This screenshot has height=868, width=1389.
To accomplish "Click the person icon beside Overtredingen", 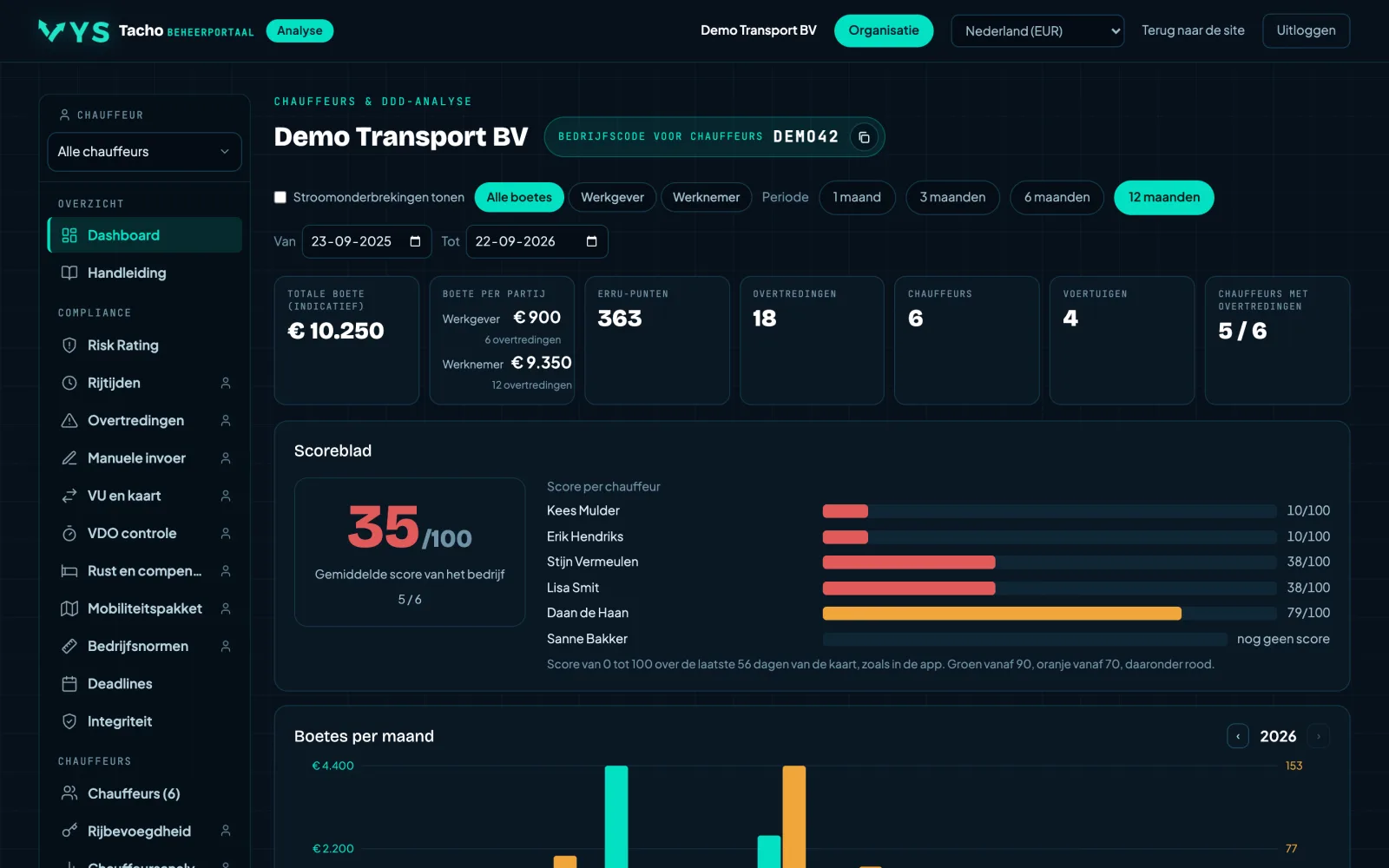I will 226,420.
